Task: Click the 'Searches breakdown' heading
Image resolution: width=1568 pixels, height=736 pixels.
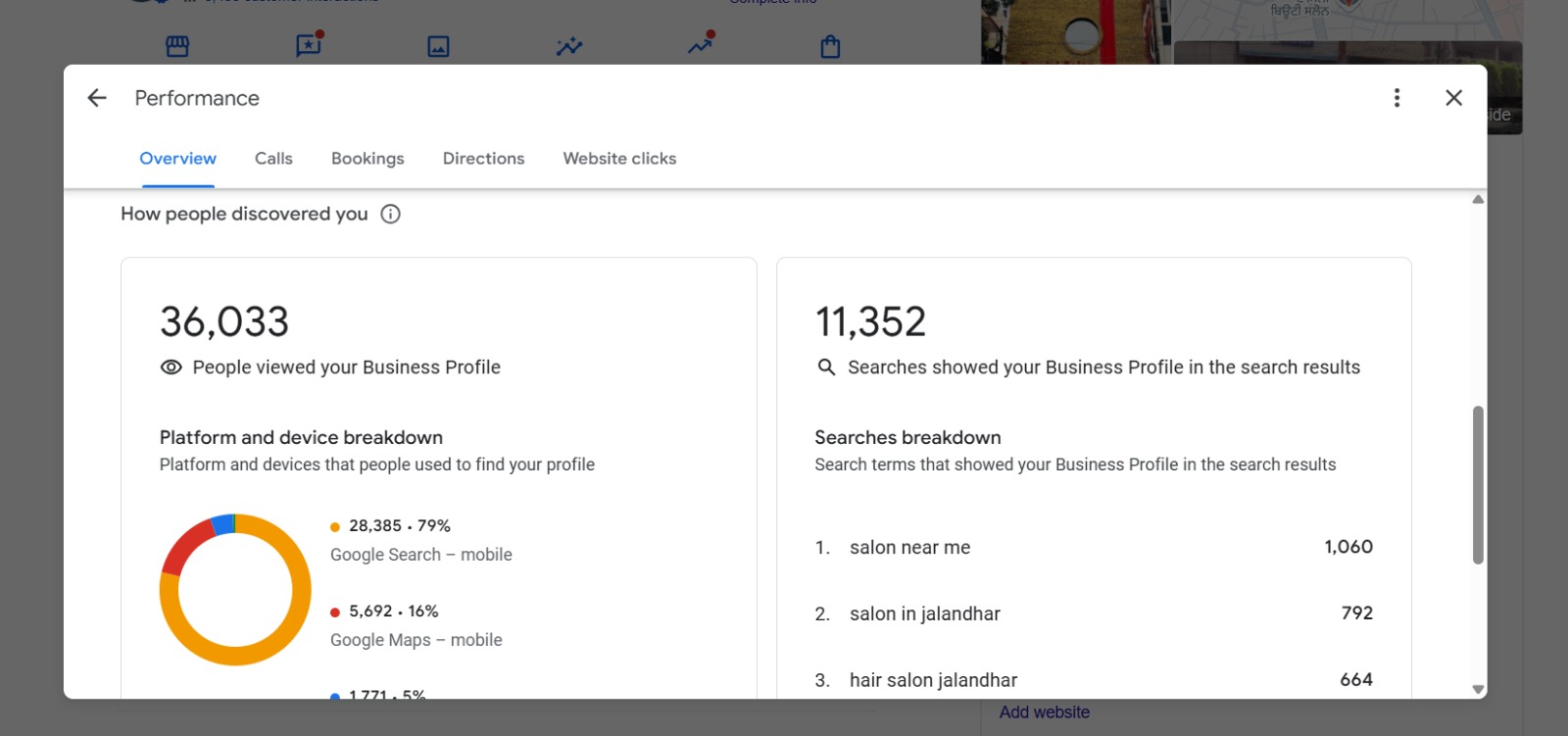Action: coord(907,437)
